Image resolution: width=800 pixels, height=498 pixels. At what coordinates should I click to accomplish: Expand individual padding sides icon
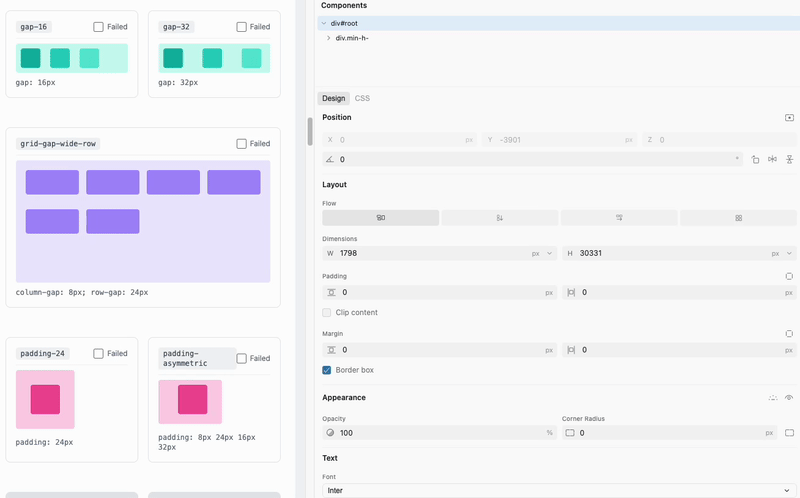(x=789, y=276)
